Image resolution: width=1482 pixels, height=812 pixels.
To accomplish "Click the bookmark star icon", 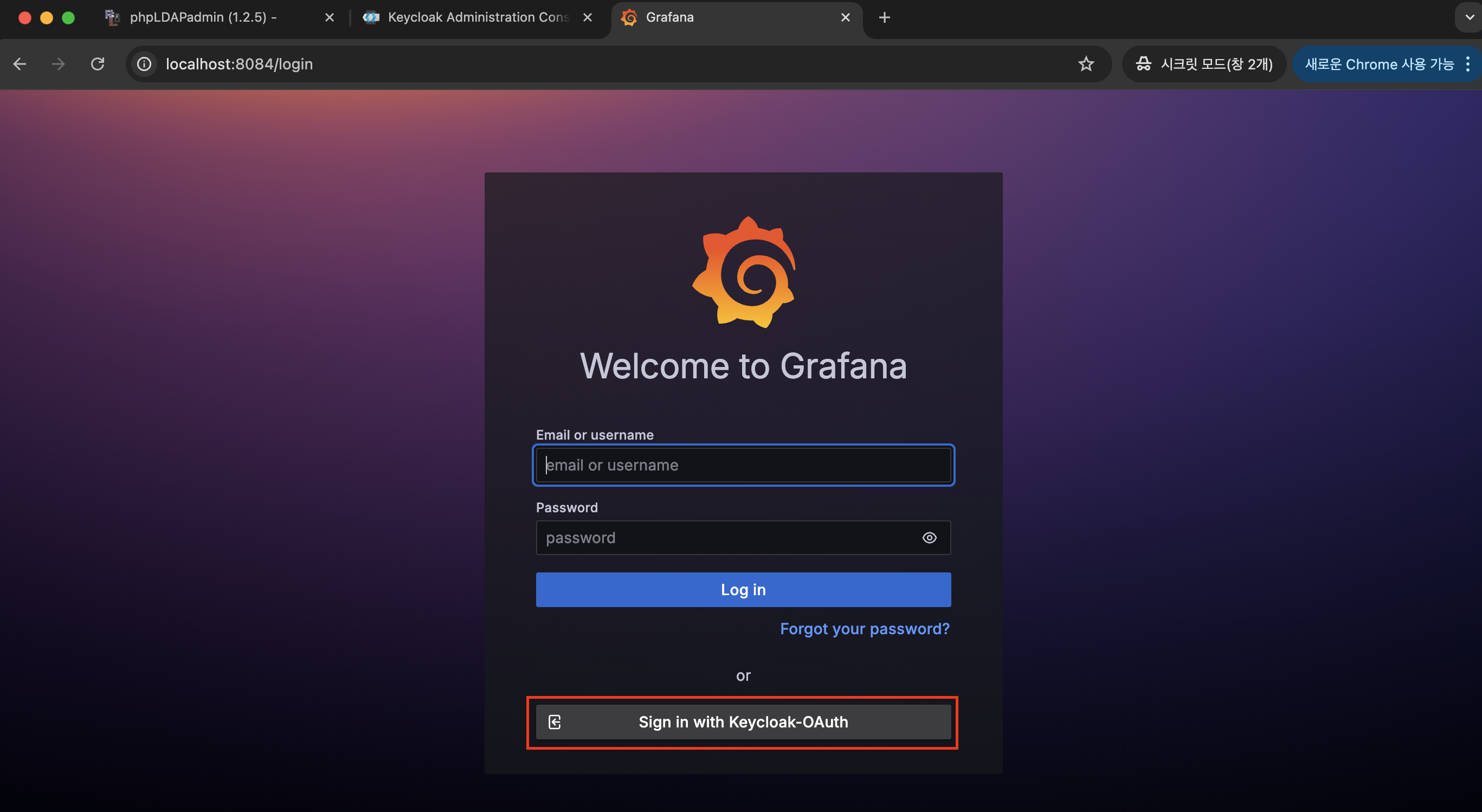I will [x=1086, y=64].
